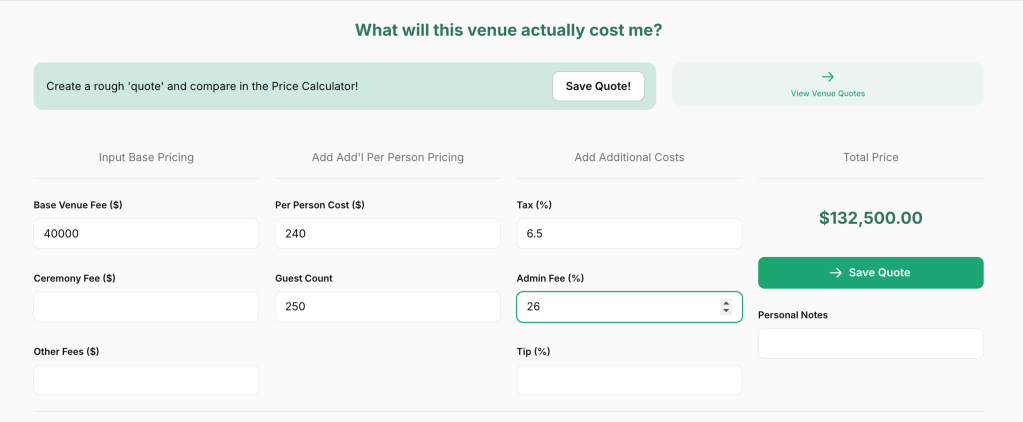Open the View Venue Quotes link

(827, 93)
